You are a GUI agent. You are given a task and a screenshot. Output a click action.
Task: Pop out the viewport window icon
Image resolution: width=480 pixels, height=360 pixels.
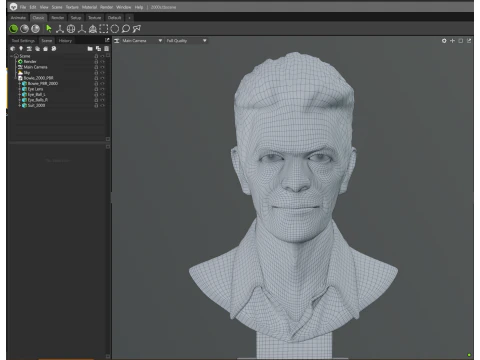(469, 41)
